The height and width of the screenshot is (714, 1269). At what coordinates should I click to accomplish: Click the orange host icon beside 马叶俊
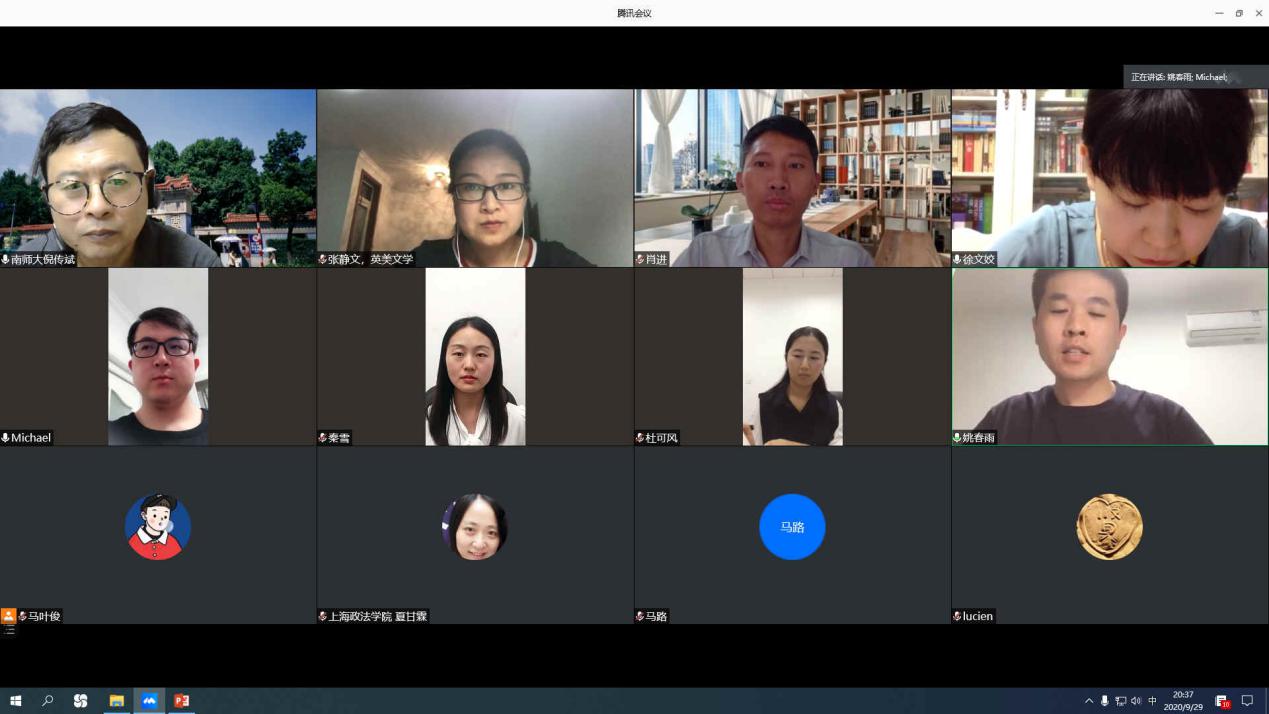[x=8, y=616]
